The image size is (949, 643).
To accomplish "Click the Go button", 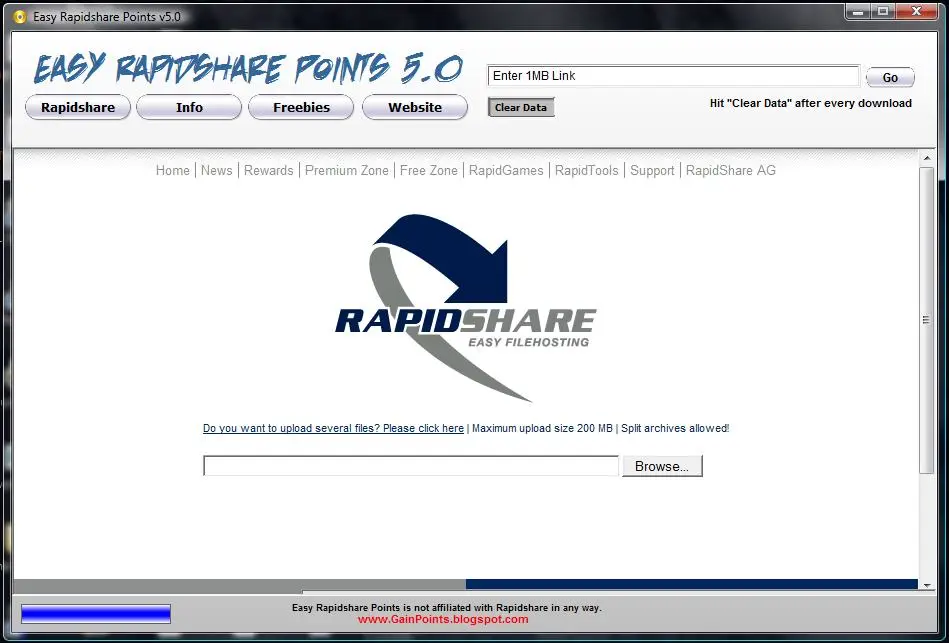I will [x=890, y=77].
